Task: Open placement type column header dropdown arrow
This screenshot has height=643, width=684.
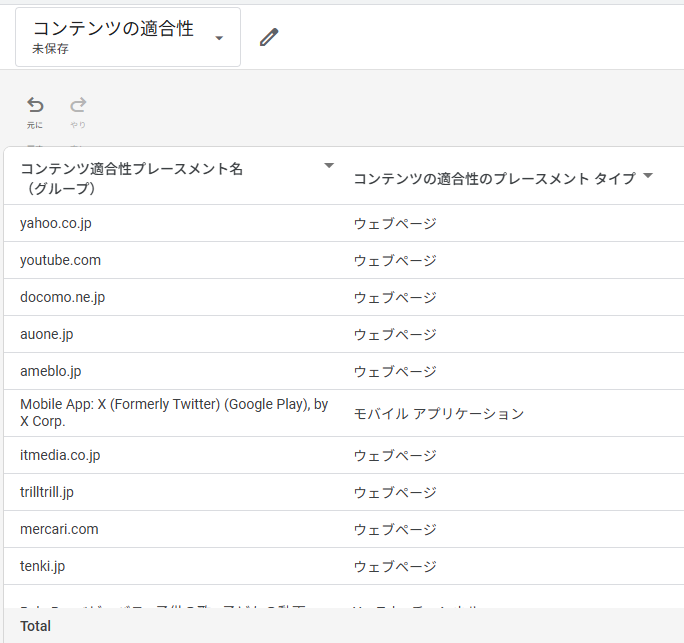Action: (648, 176)
